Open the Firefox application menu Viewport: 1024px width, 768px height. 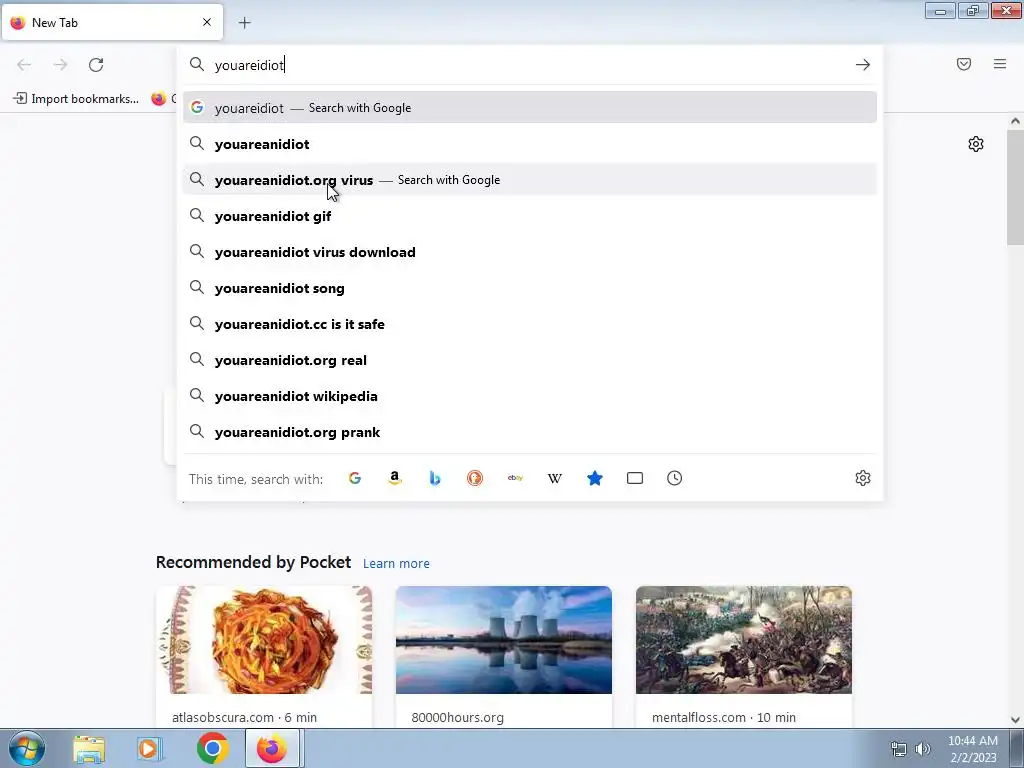1000,64
